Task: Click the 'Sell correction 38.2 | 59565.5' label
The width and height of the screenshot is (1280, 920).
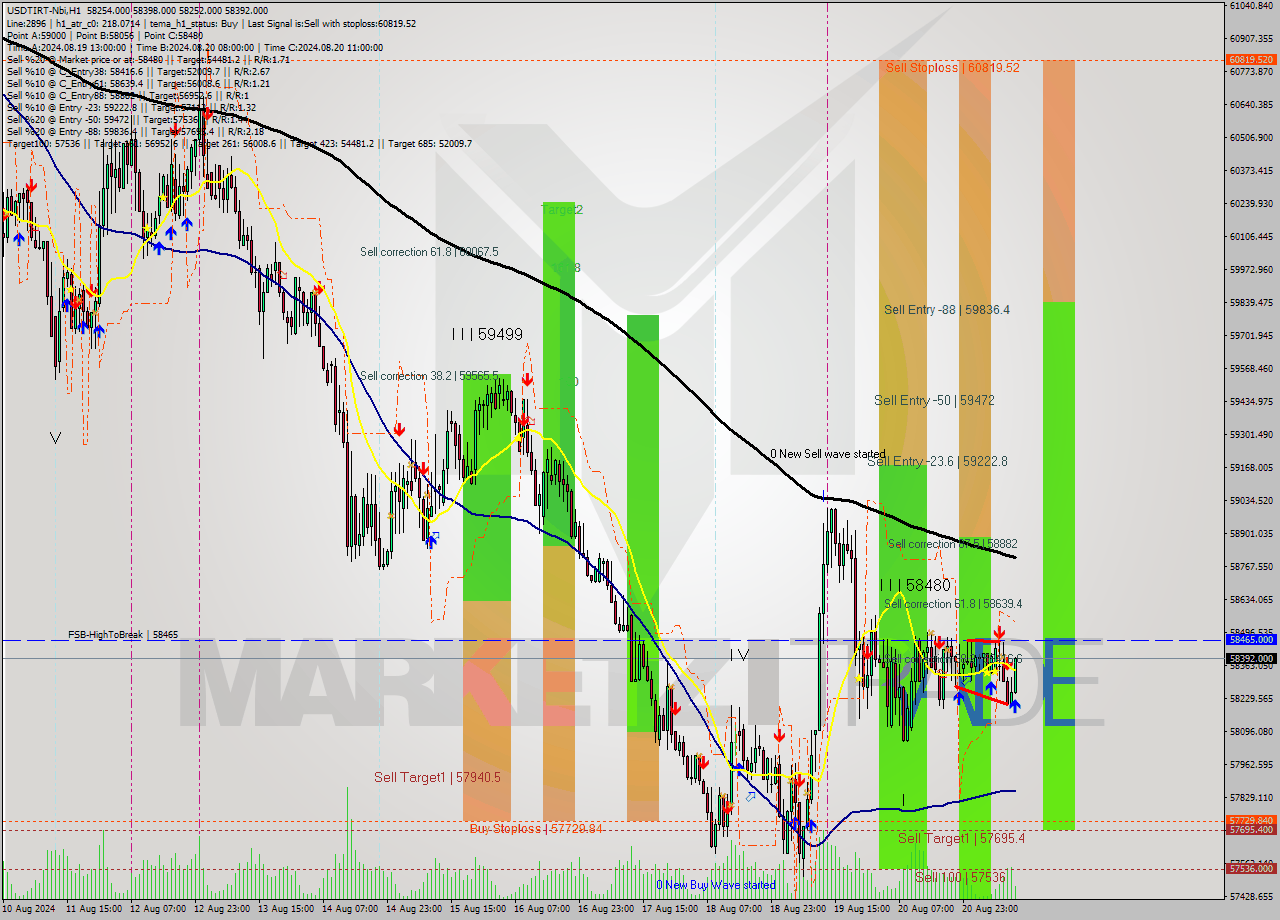Action: tap(429, 376)
